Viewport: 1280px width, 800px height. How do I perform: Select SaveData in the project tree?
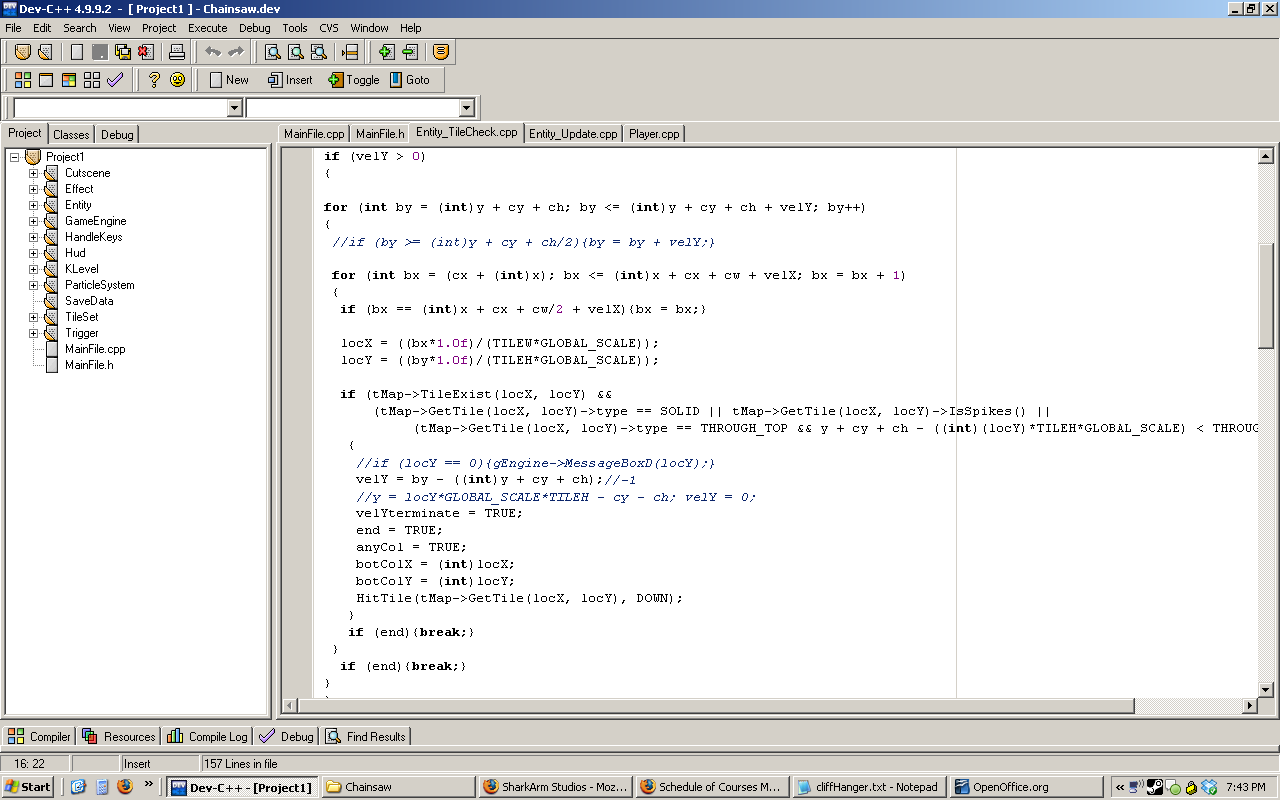[x=89, y=301]
